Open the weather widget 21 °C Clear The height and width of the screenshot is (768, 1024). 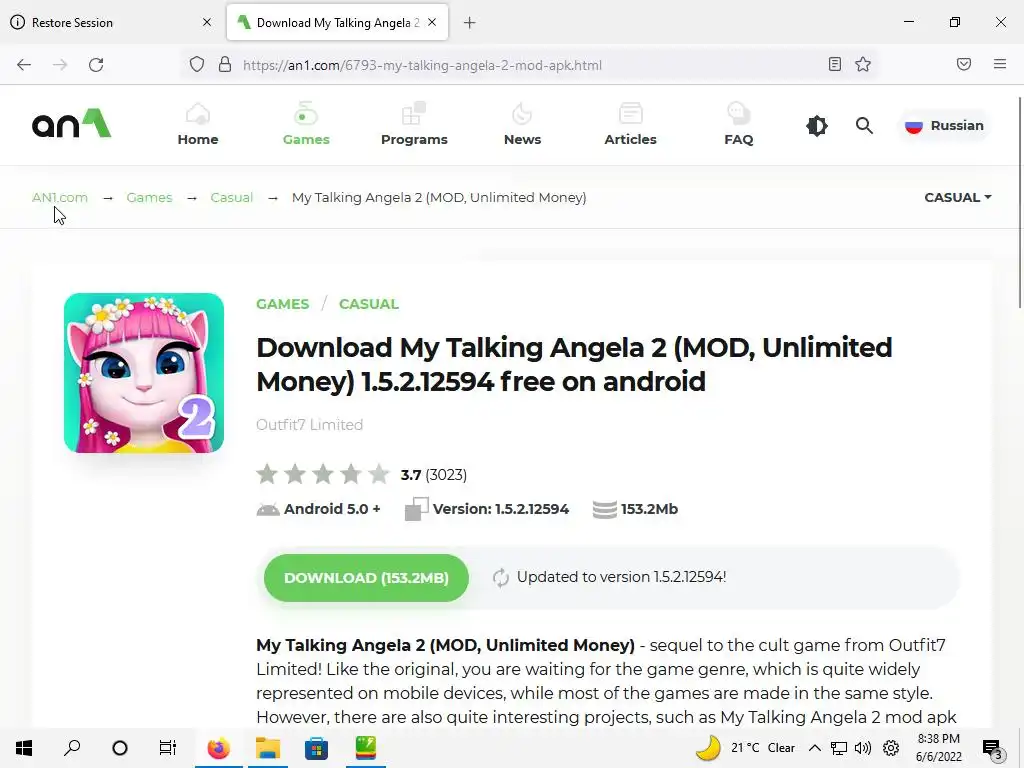point(746,748)
